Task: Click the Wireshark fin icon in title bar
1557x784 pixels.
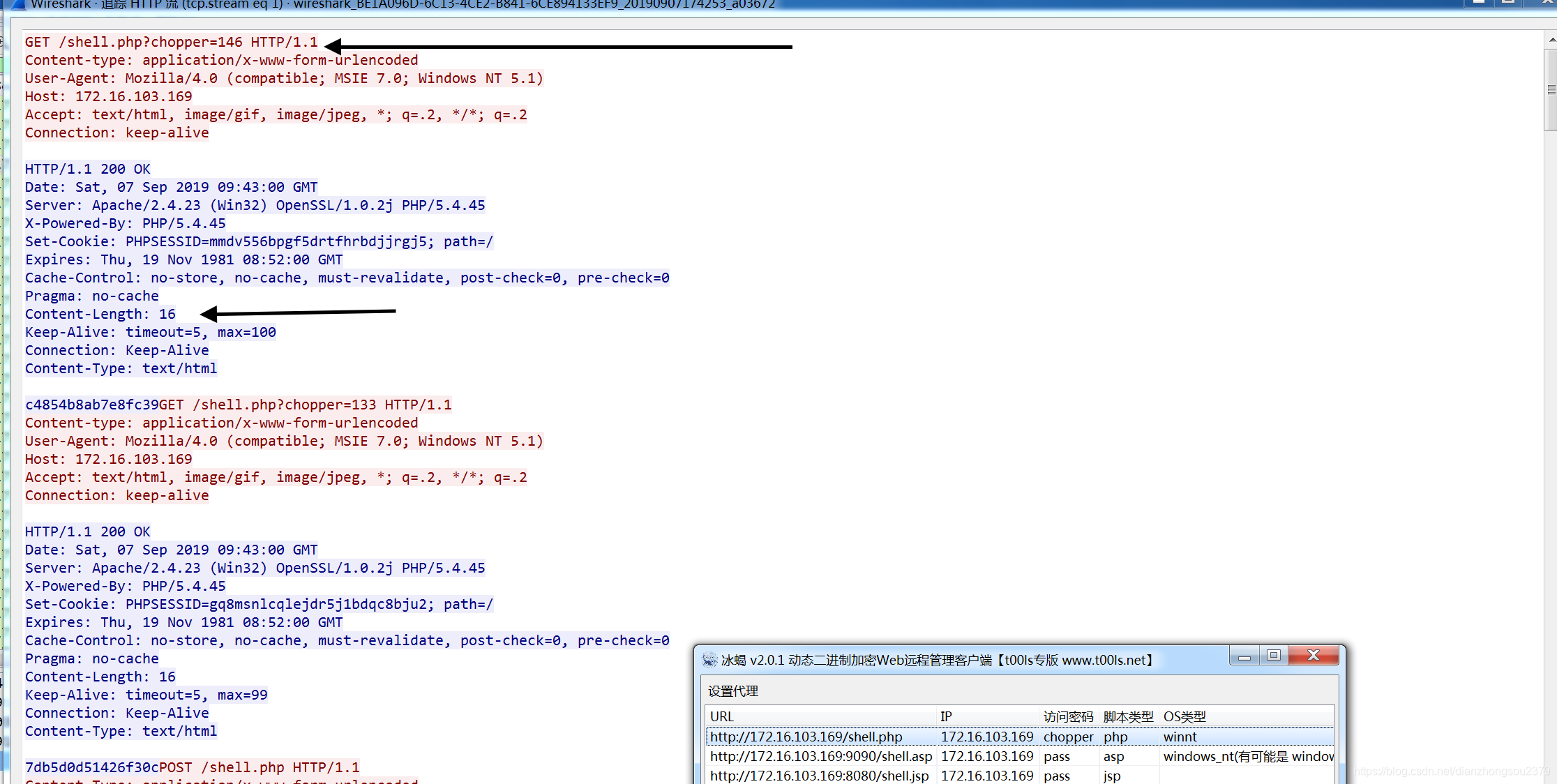Action: (x=19, y=3)
